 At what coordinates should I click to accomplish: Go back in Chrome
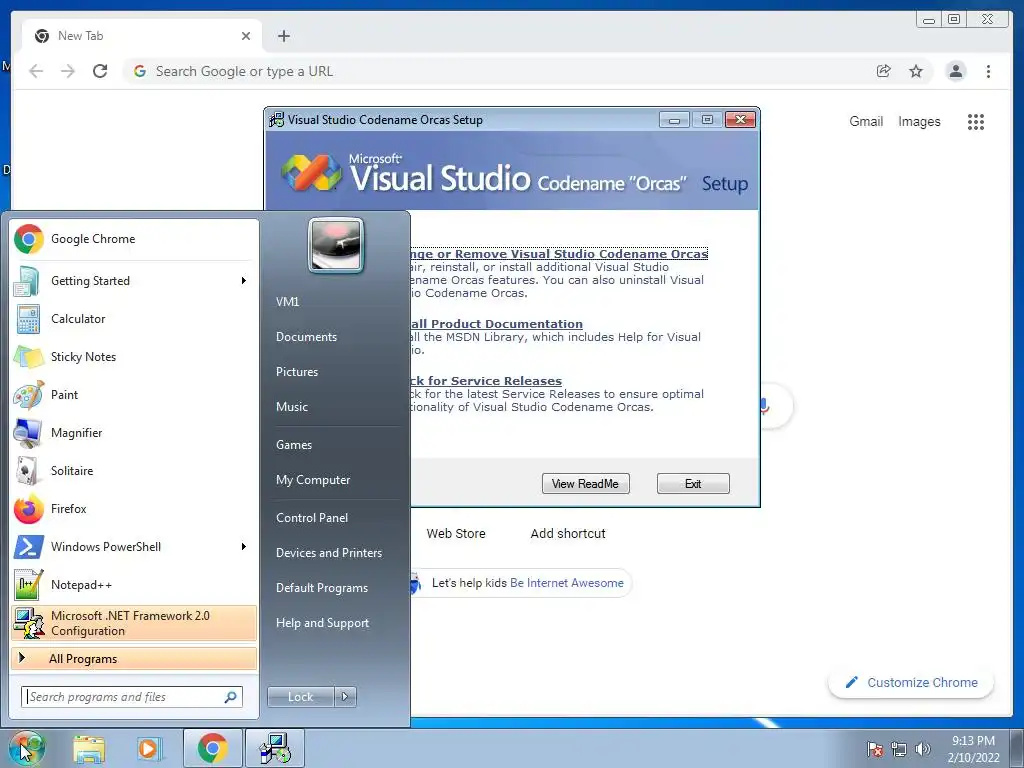[36, 71]
